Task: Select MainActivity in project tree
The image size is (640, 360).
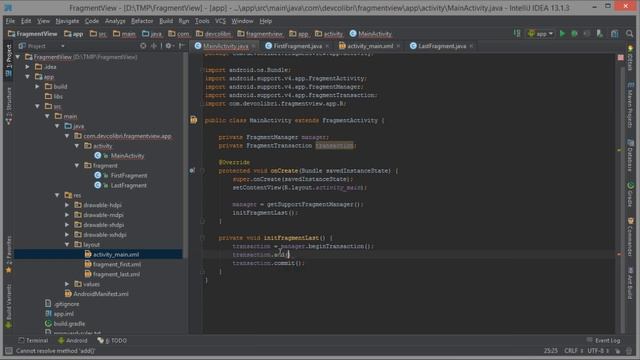Action: coord(127,156)
